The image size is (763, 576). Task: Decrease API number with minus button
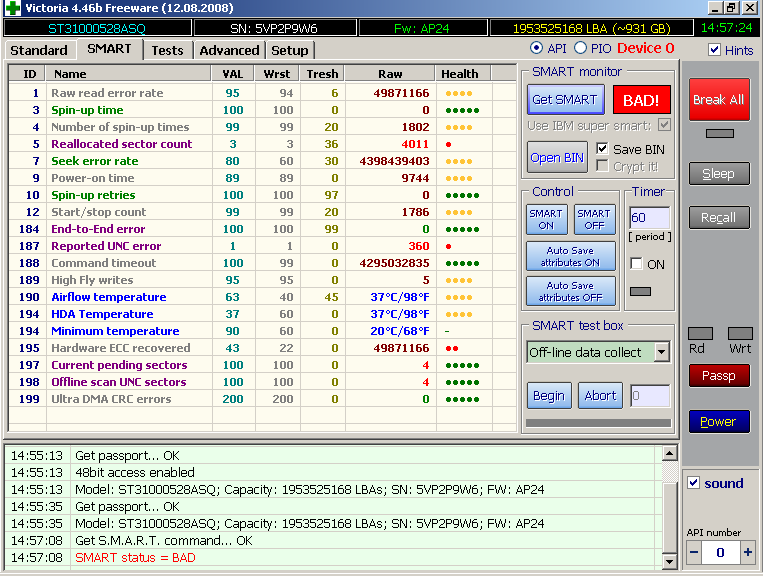pos(694,552)
